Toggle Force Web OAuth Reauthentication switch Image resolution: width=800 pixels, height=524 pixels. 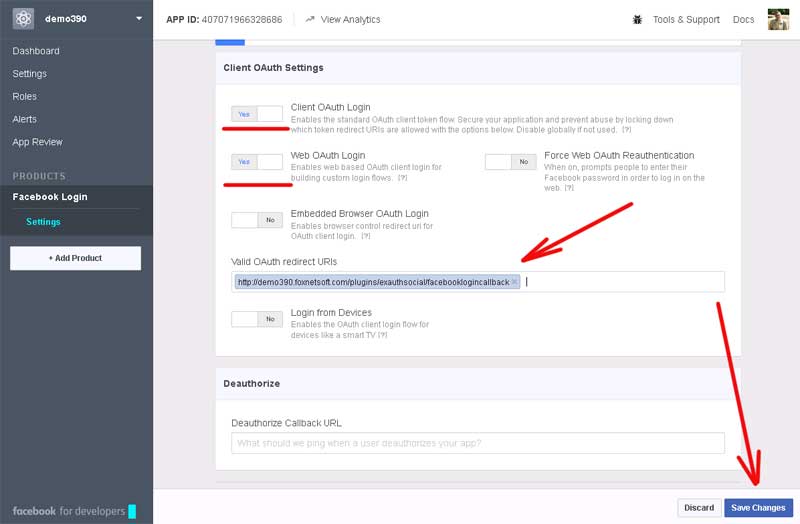[x=511, y=162]
